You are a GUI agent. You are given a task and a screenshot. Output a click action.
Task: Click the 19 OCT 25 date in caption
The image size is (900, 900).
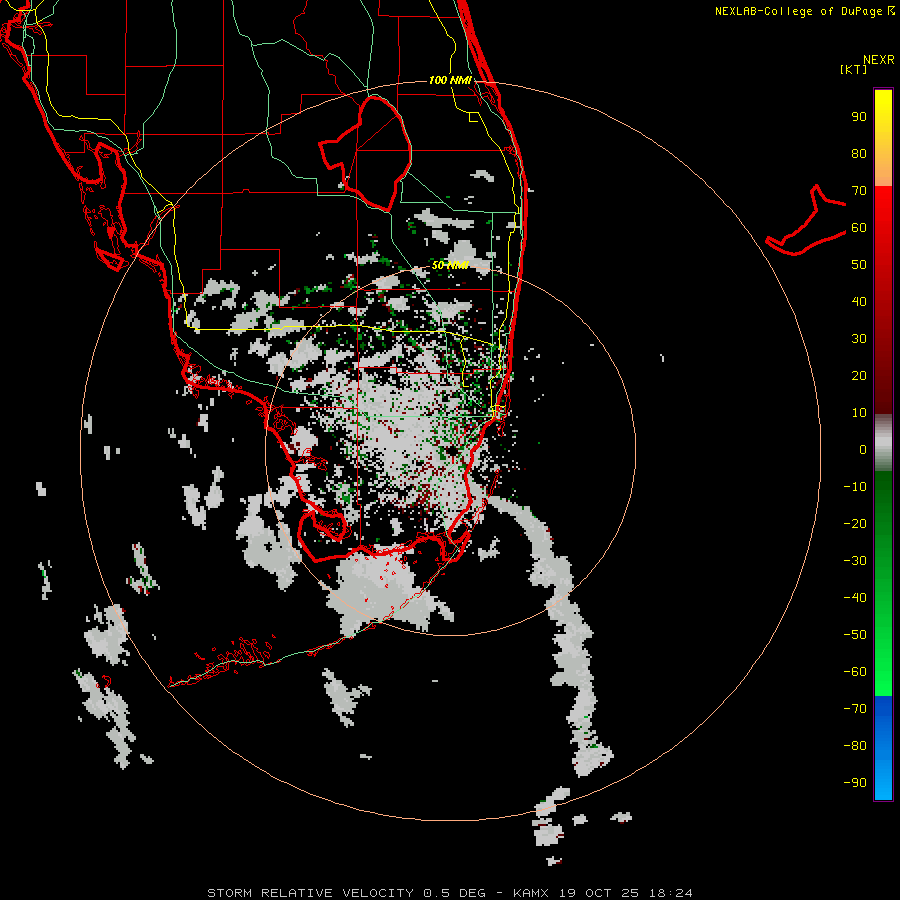tap(599, 893)
